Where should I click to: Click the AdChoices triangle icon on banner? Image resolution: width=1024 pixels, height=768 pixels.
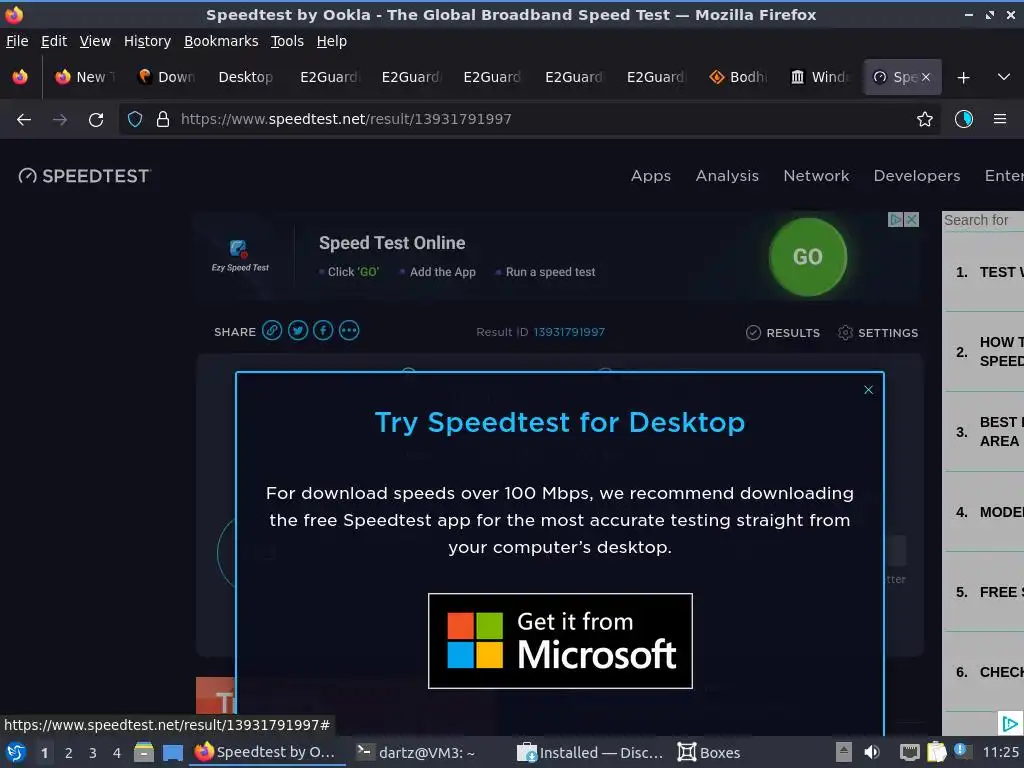[896, 219]
